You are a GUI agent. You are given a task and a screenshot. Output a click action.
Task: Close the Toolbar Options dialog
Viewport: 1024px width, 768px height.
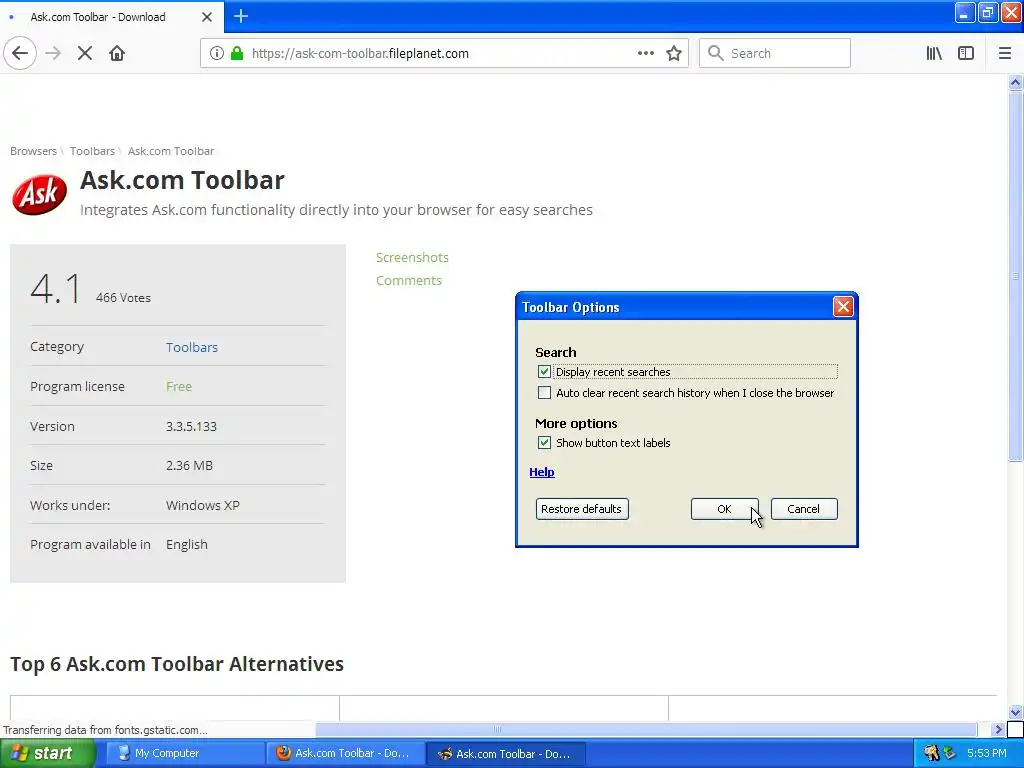tap(842, 307)
